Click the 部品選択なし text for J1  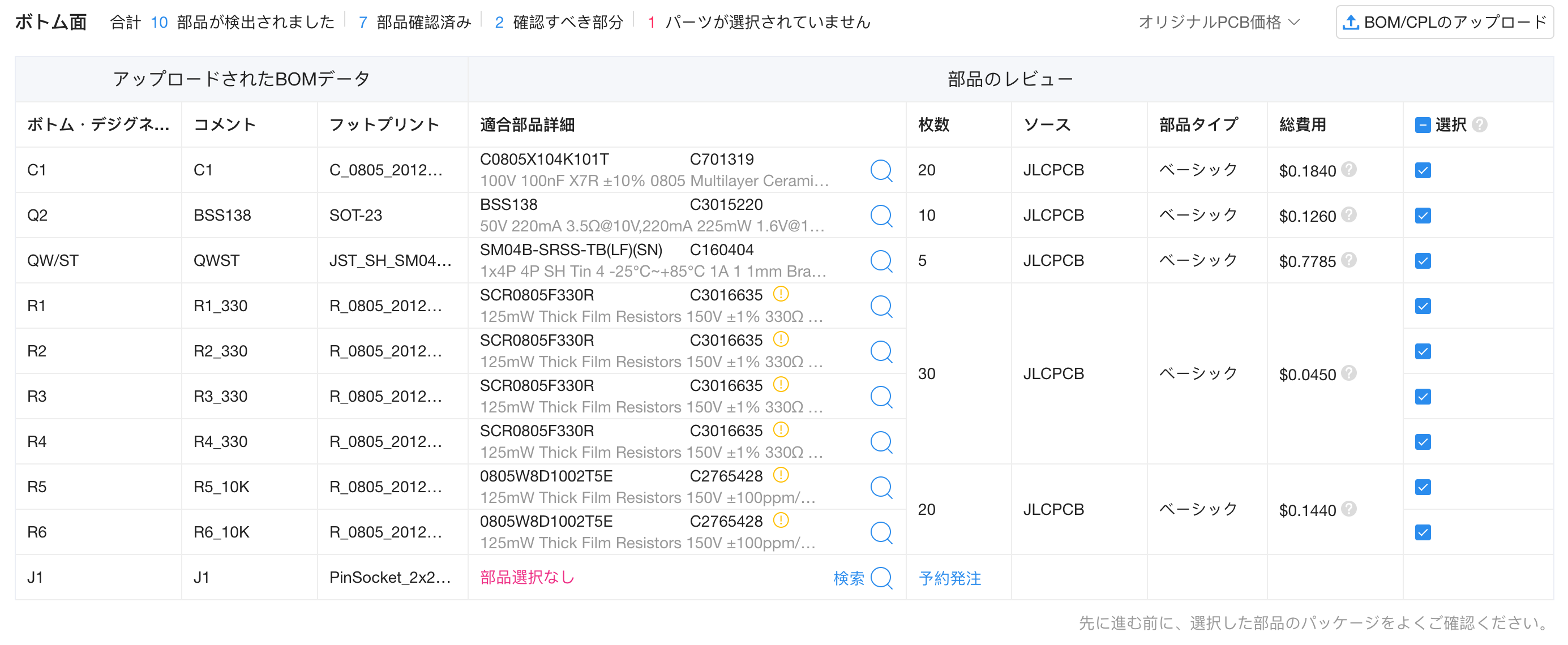pyautogui.click(x=527, y=578)
